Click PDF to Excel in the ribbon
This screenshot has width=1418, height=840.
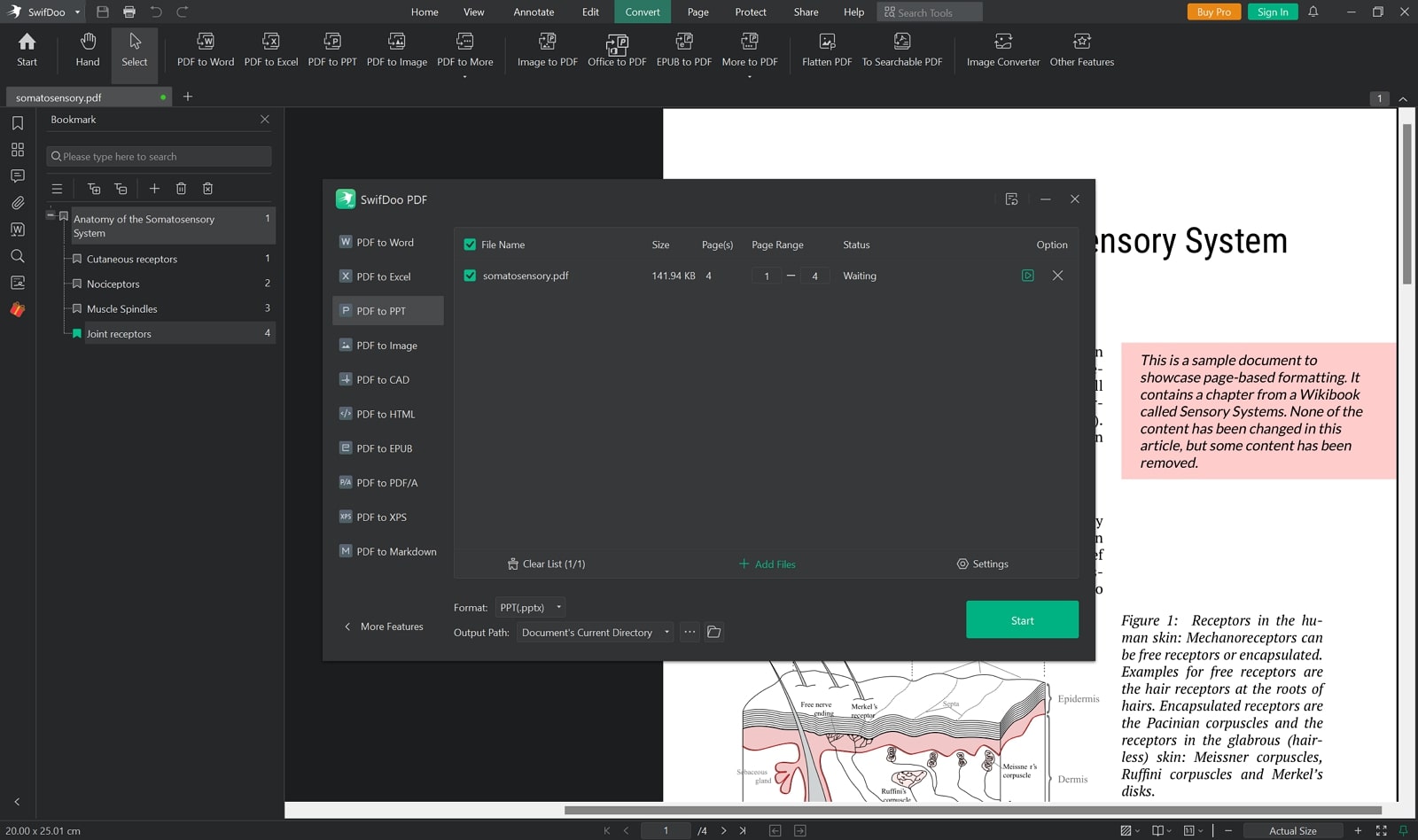point(271,51)
